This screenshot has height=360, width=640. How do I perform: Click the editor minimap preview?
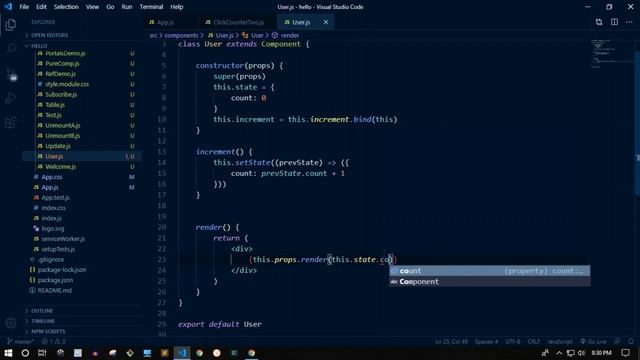pyautogui.click(x=611, y=54)
